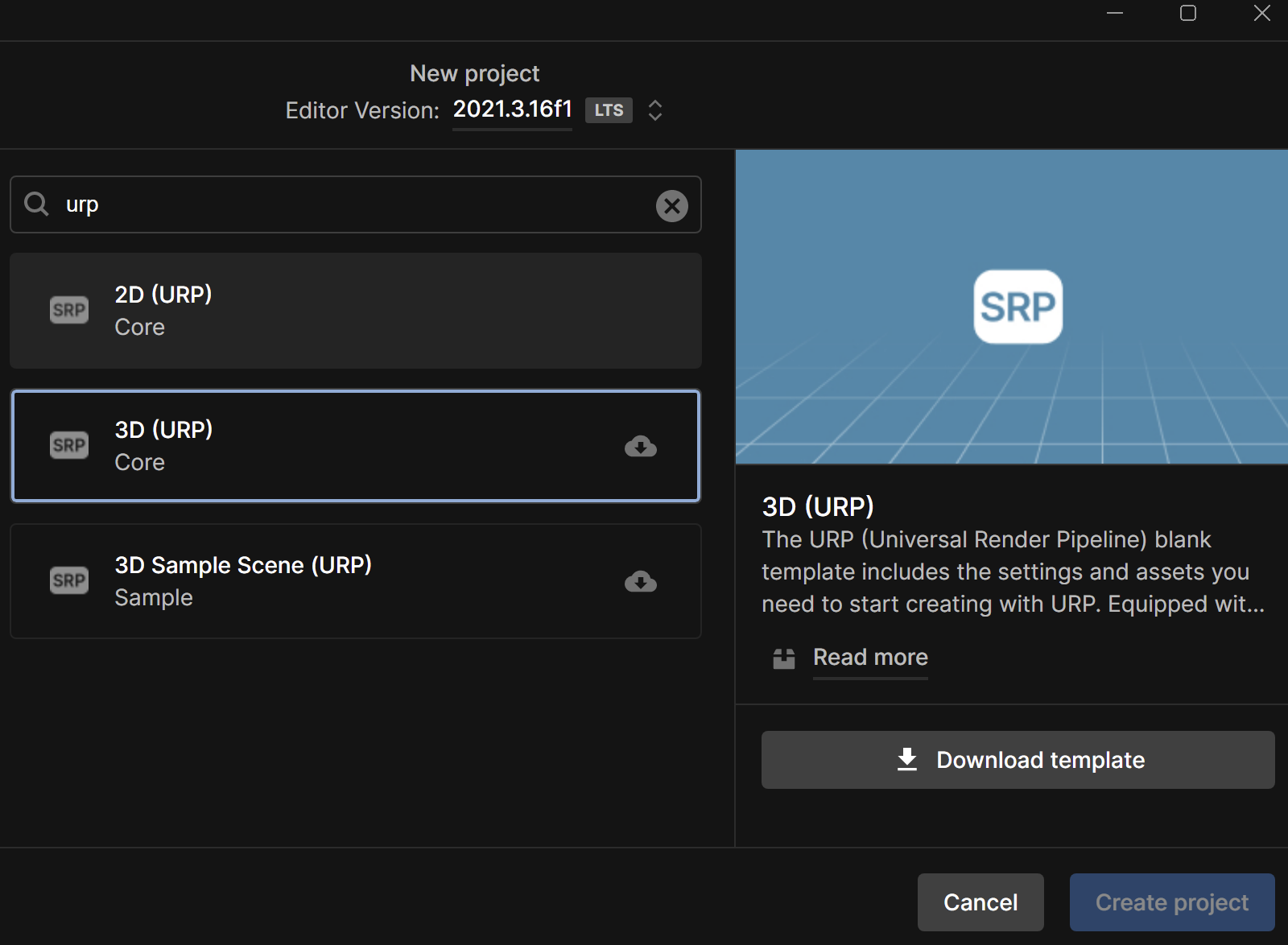The height and width of the screenshot is (945, 1288).
Task: Clear the urp search text via X icon
Action: (672, 205)
